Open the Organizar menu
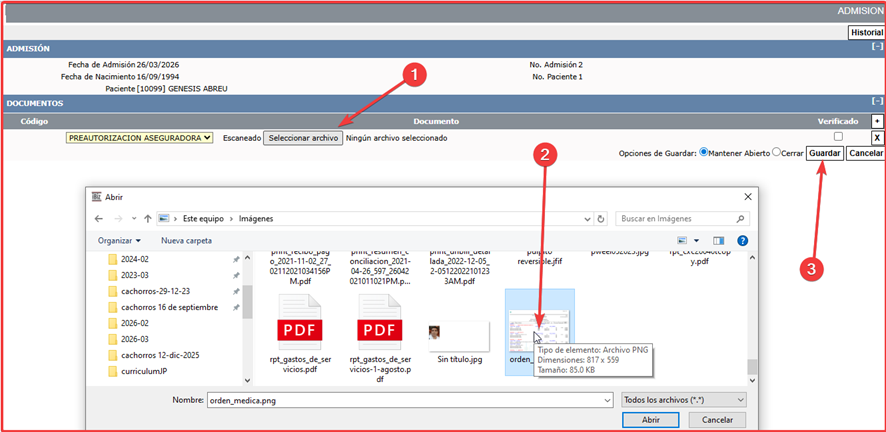Image resolution: width=886 pixels, height=432 pixels. coord(119,241)
